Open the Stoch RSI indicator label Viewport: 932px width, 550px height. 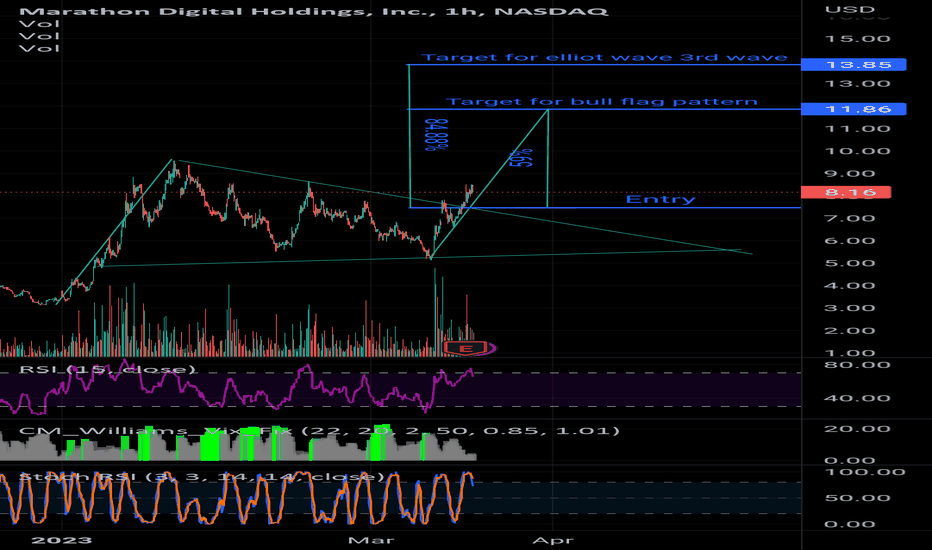[x=202, y=477]
